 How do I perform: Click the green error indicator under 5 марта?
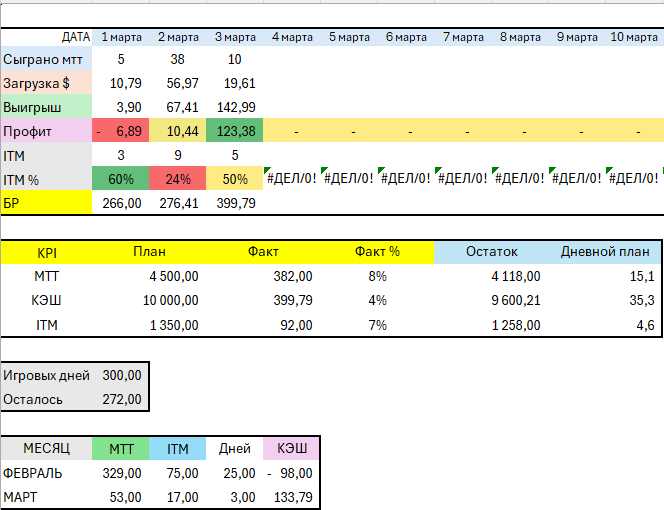coord(324,169)
